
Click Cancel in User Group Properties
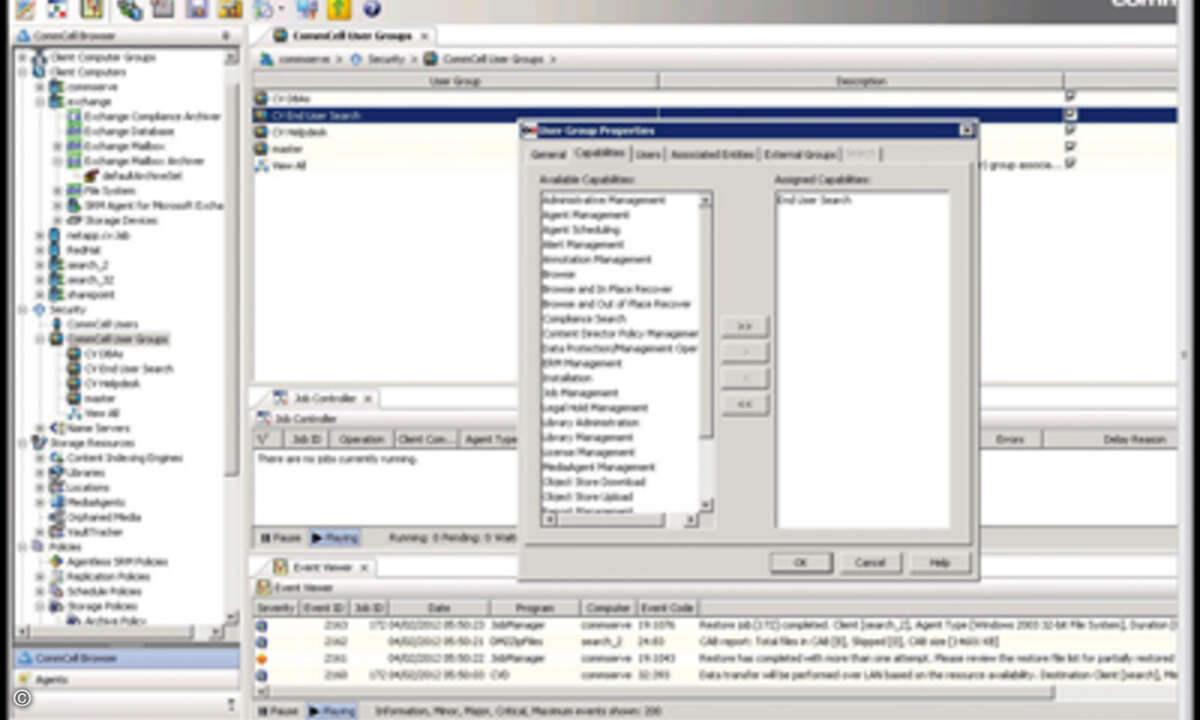(x=870, y=563)
